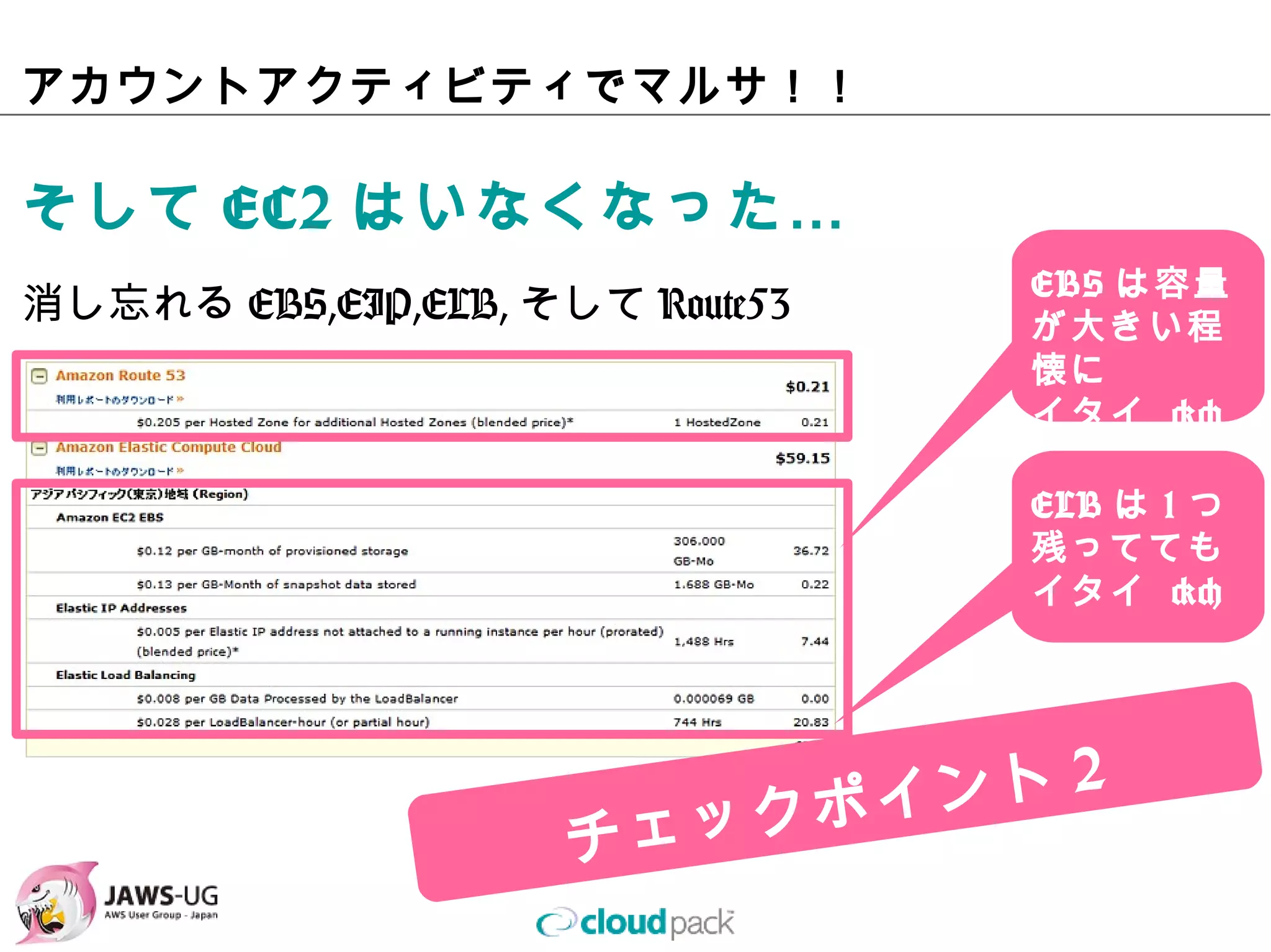Screen dimensions: 1271x952
Task: Click the teal 'そして EC2 はいなくなった...' heading
Action: pyautogui.click(x=433, y=206)
